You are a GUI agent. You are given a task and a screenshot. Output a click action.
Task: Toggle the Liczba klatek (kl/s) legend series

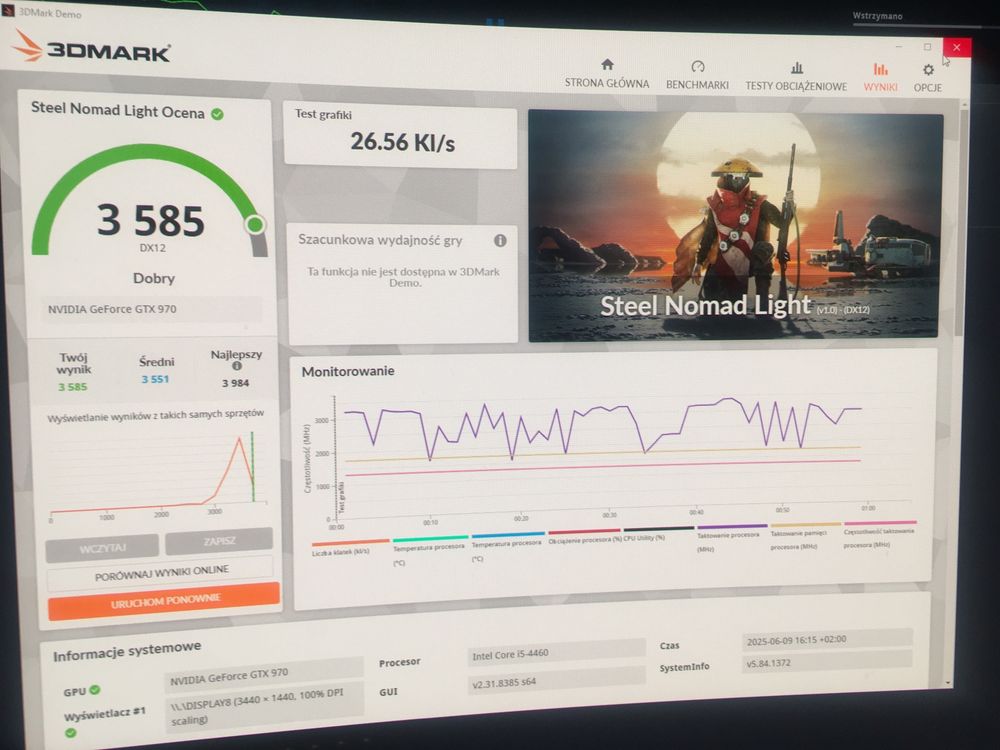click(x=350, y=547)
